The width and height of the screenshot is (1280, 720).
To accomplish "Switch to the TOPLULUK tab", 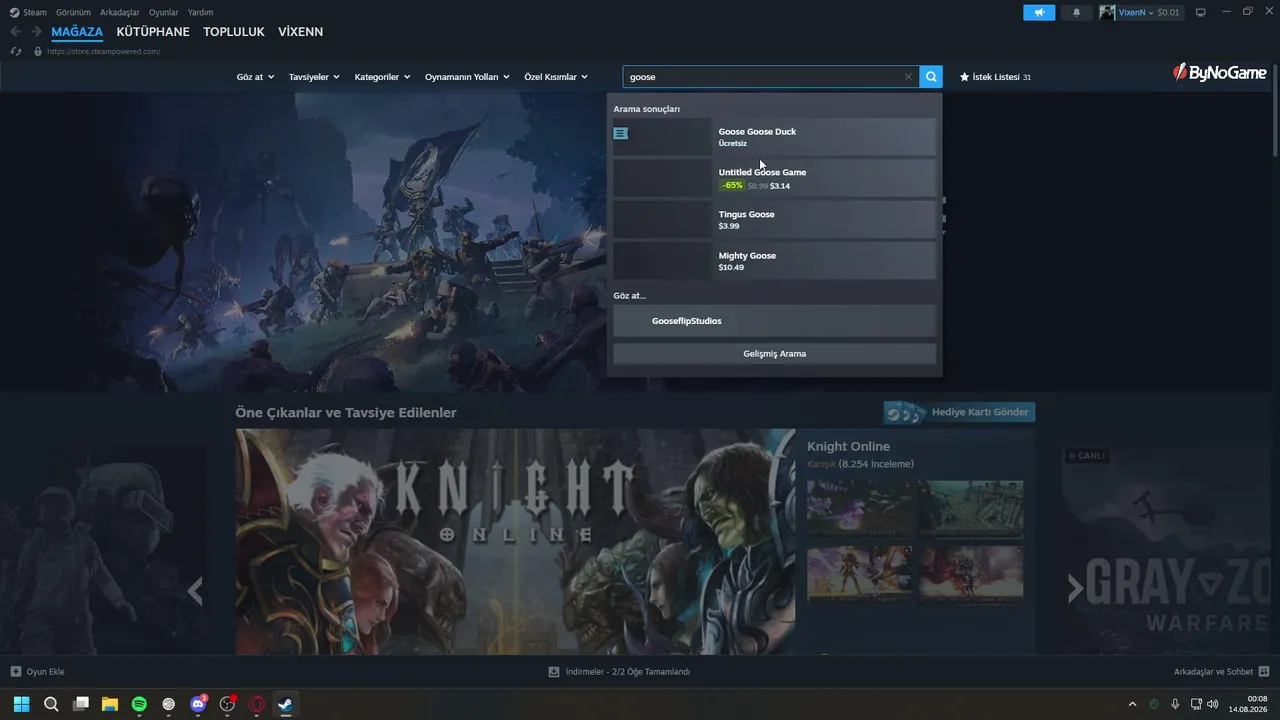I will point(234,32).
